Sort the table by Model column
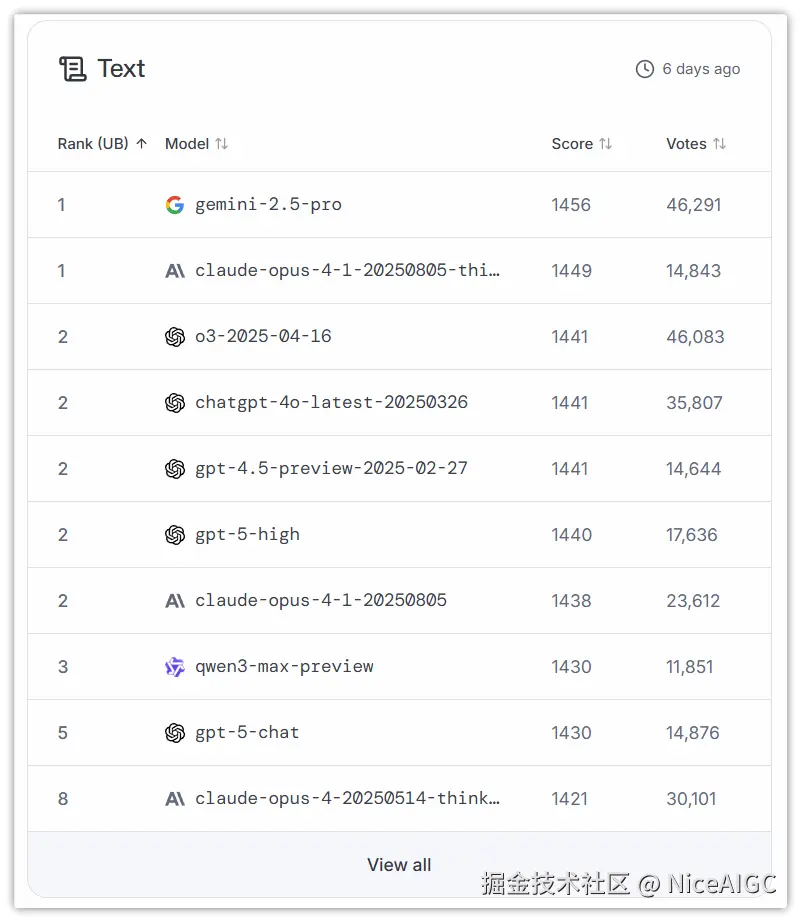801x922 pixels. tap(222, 144)
